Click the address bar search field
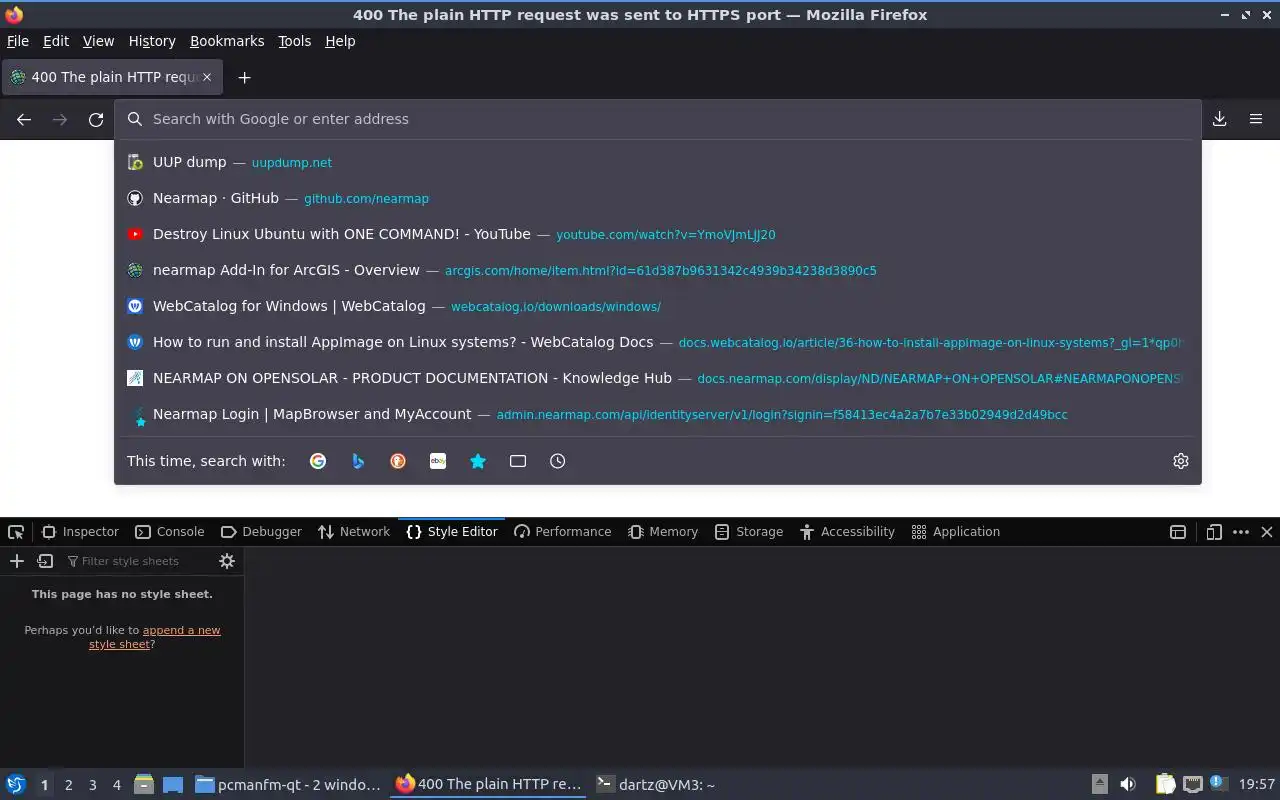1280x800 pixels. tap(658, 119)
